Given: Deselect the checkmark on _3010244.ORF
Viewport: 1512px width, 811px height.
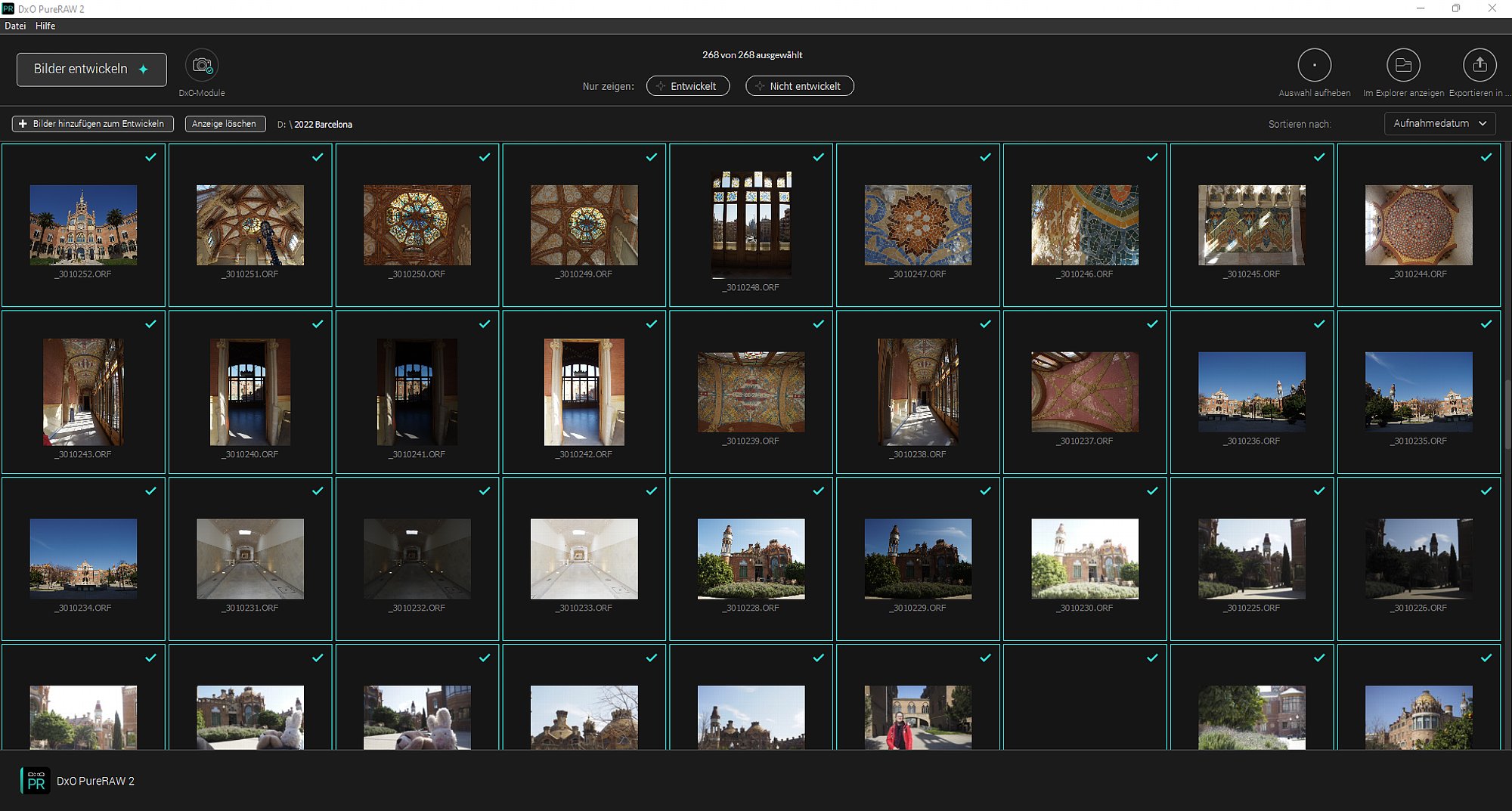Looking at the screenshot, I should [x=1486, y=157].
